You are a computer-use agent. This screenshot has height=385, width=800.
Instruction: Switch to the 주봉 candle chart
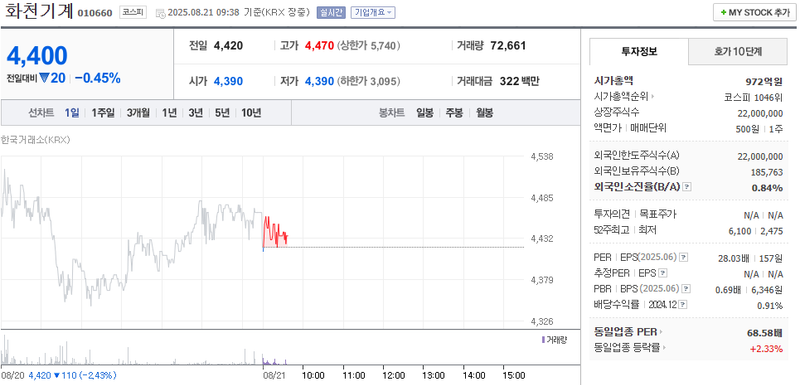pos(455,113)
